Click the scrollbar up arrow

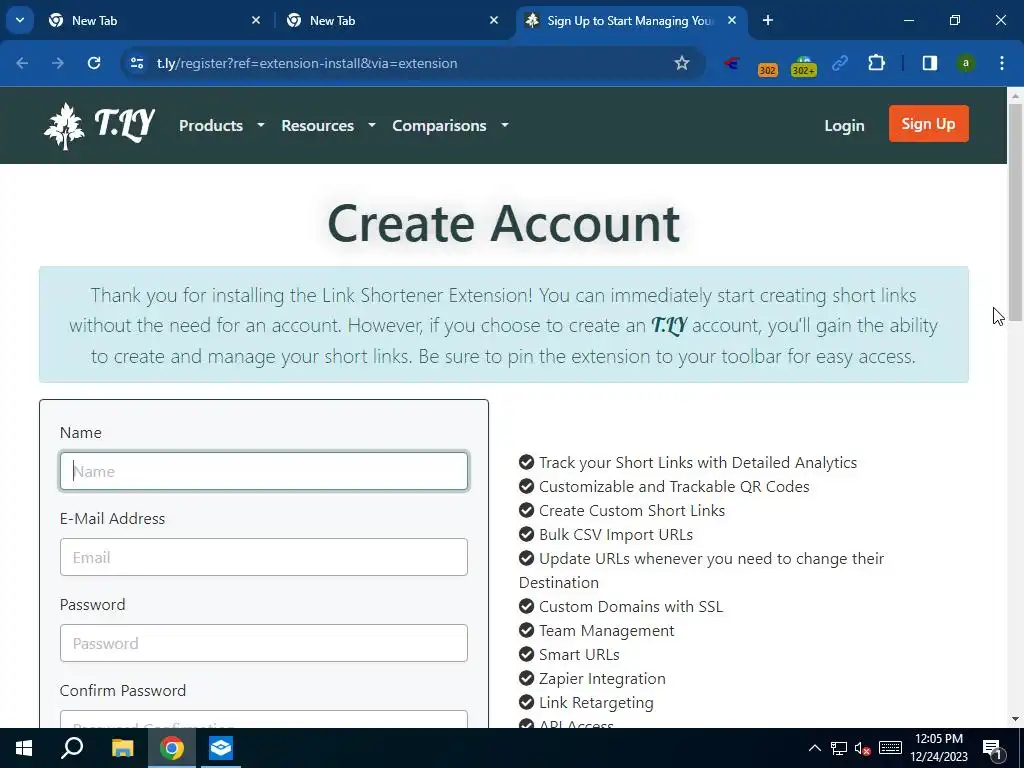[1015, 96]
